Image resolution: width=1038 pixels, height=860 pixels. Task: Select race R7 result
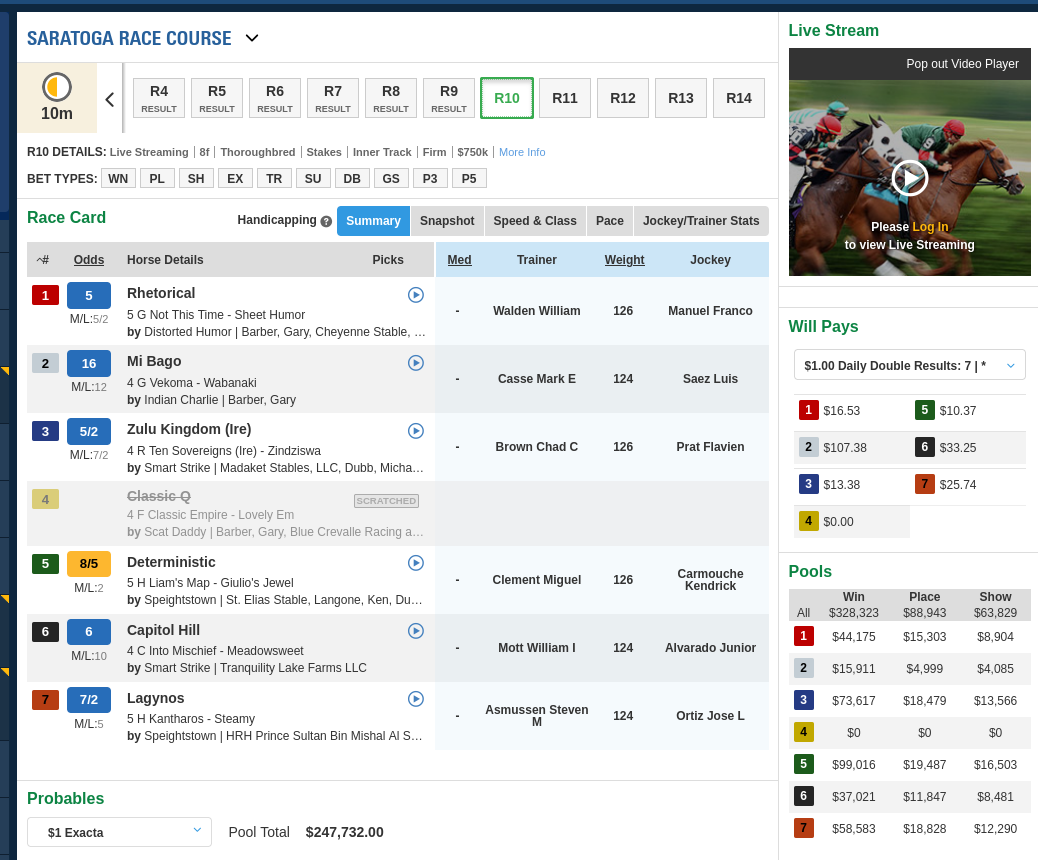tap(333, 98)
